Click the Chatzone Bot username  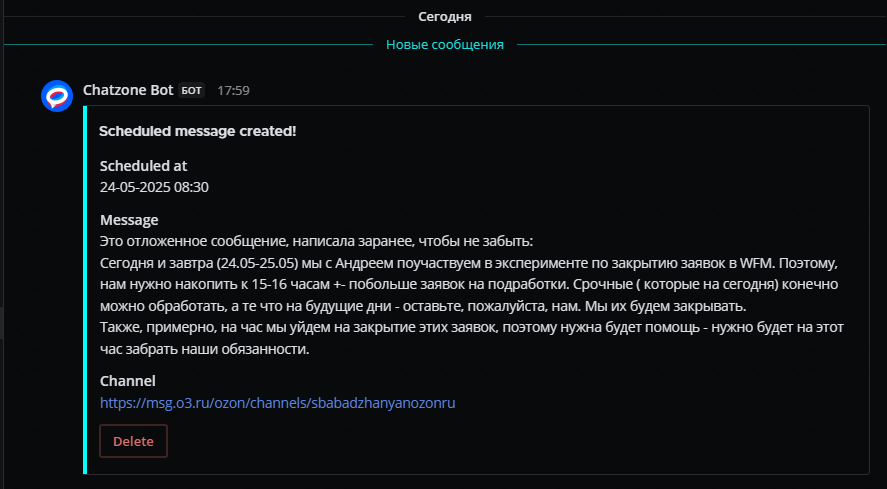click(128, 90)
